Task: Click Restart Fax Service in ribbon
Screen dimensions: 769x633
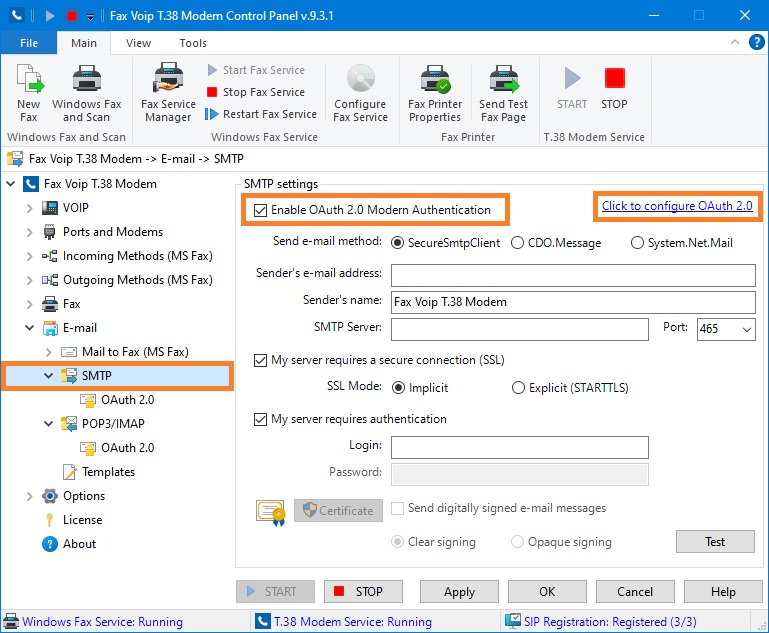Action: (x=261, y=114)
